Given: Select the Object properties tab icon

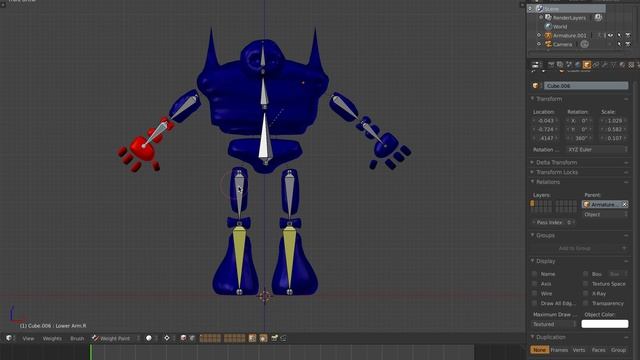Looking at the screenshot, I should coord(587,65).
